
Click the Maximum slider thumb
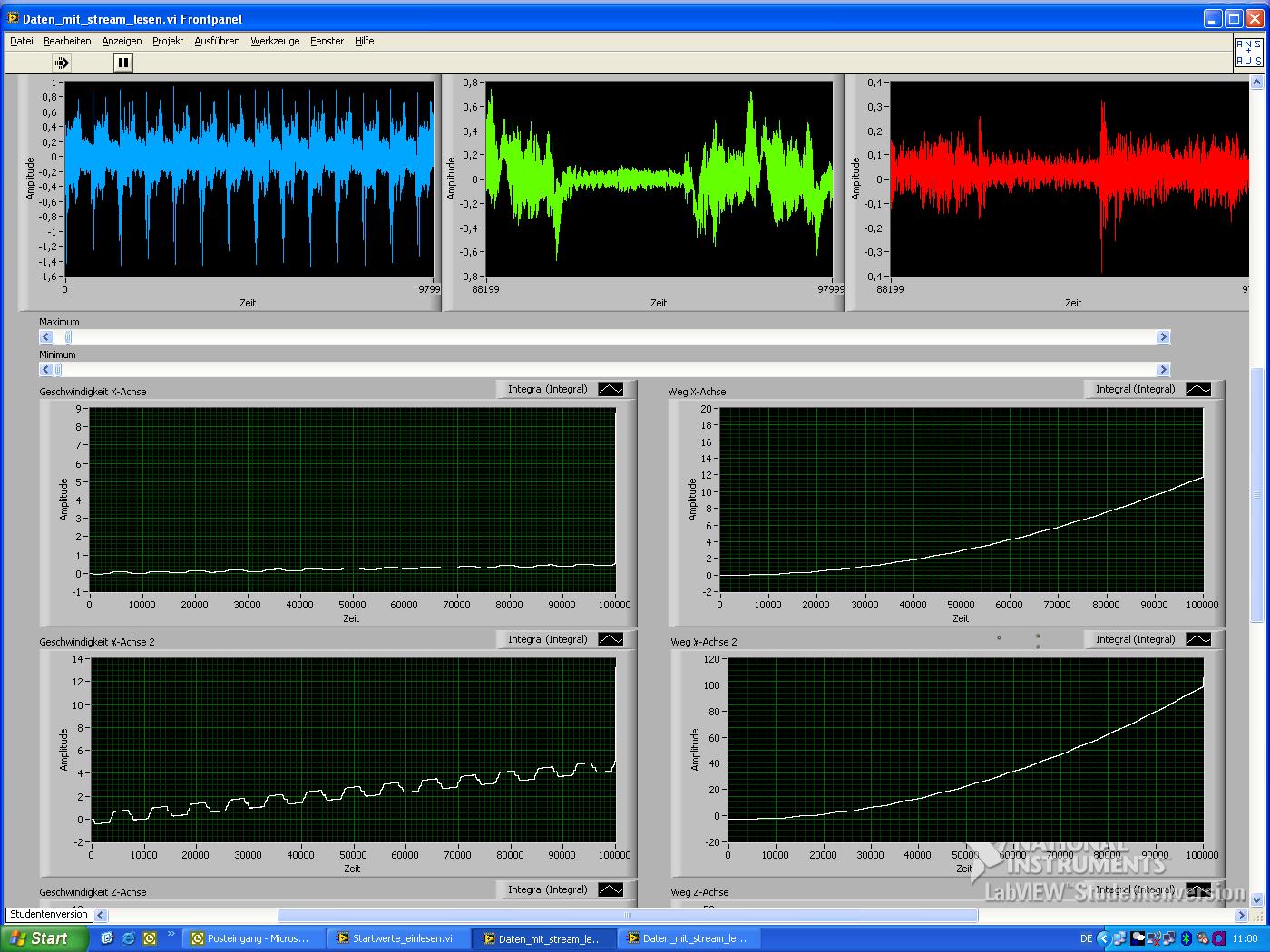point(68,337)
